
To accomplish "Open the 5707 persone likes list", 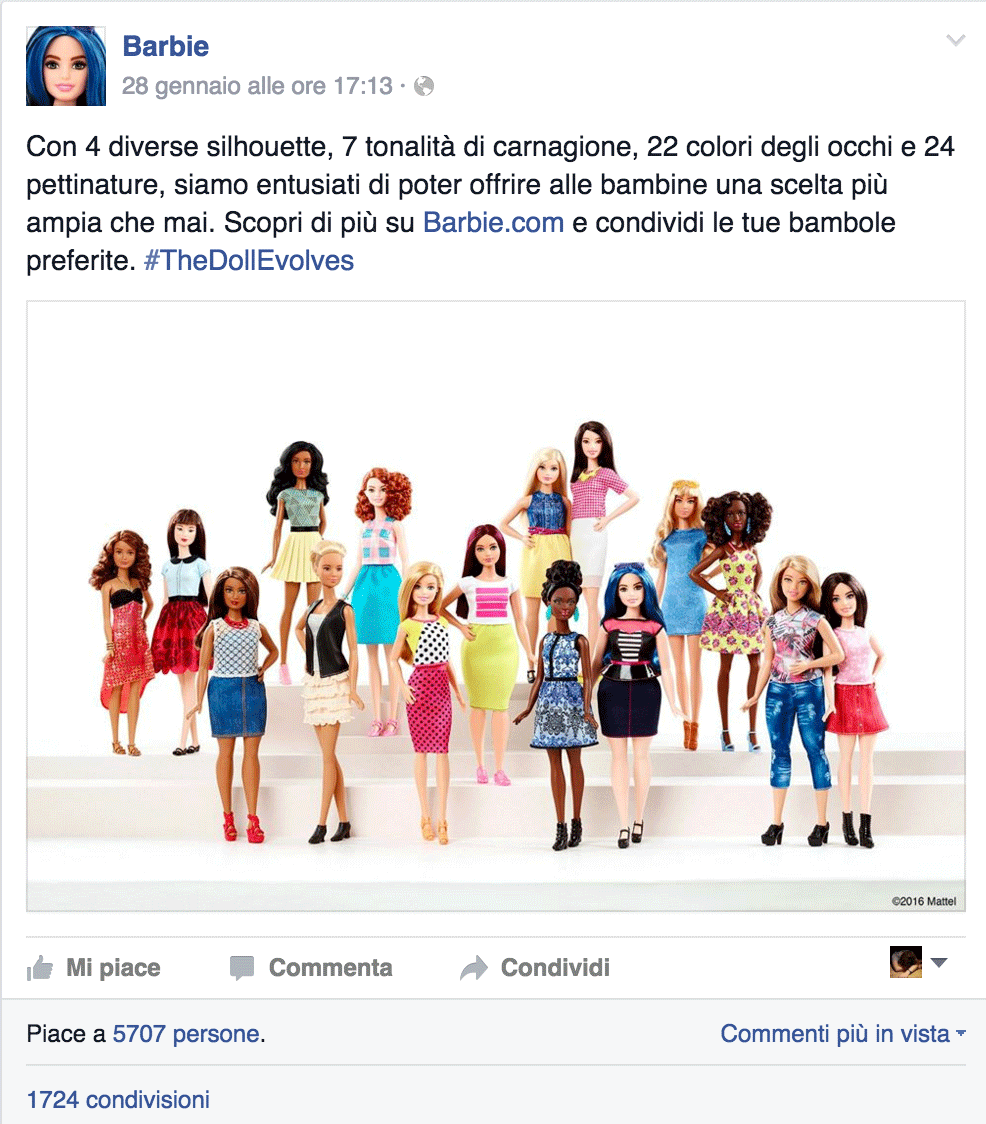I will (x=186, y=1034).
